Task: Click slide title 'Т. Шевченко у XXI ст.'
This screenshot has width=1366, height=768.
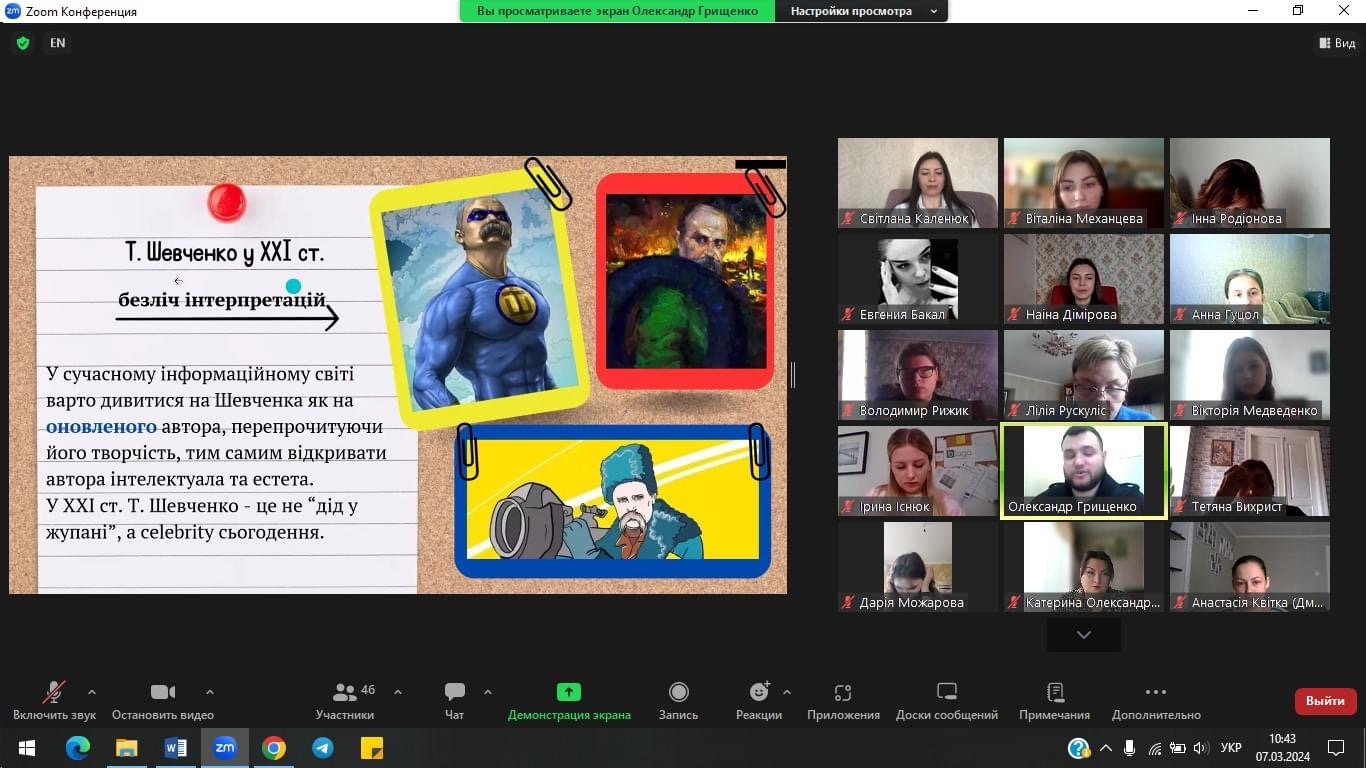Action: click(225, 252)
